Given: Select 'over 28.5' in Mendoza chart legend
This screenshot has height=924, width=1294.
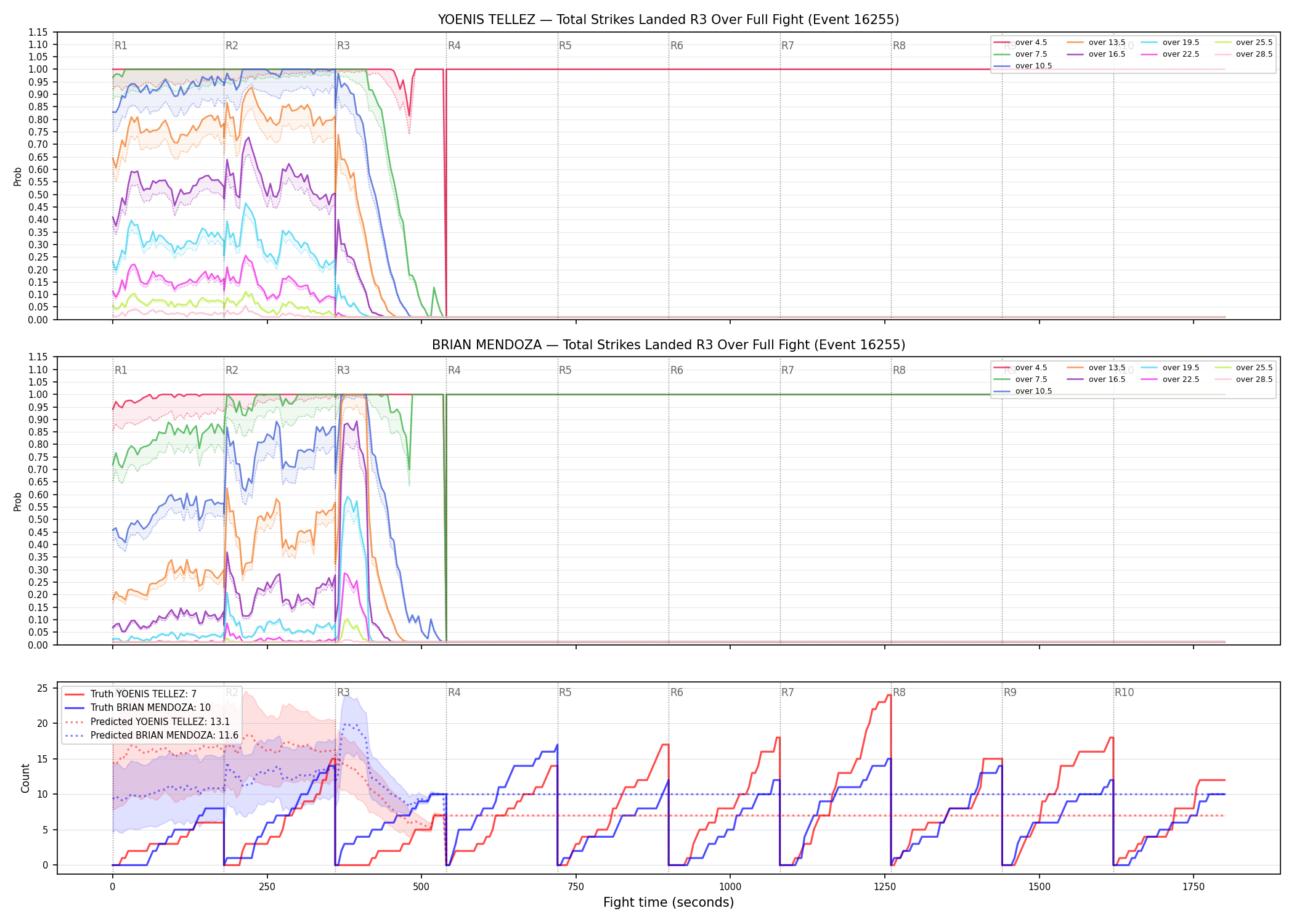Looking at the screenshot, I should point(1243,379).
